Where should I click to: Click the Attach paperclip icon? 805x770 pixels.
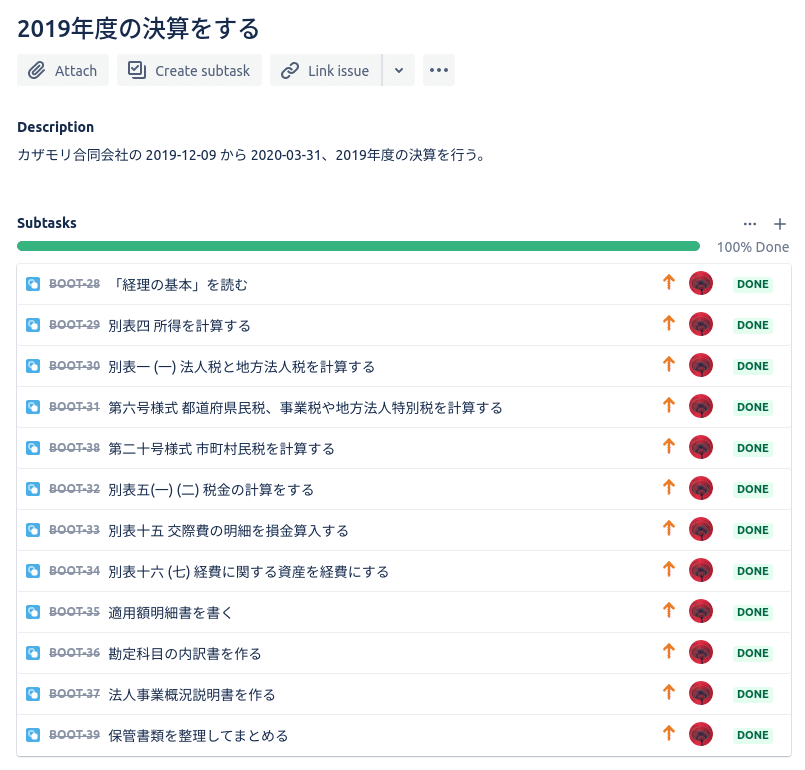[37, 71]
